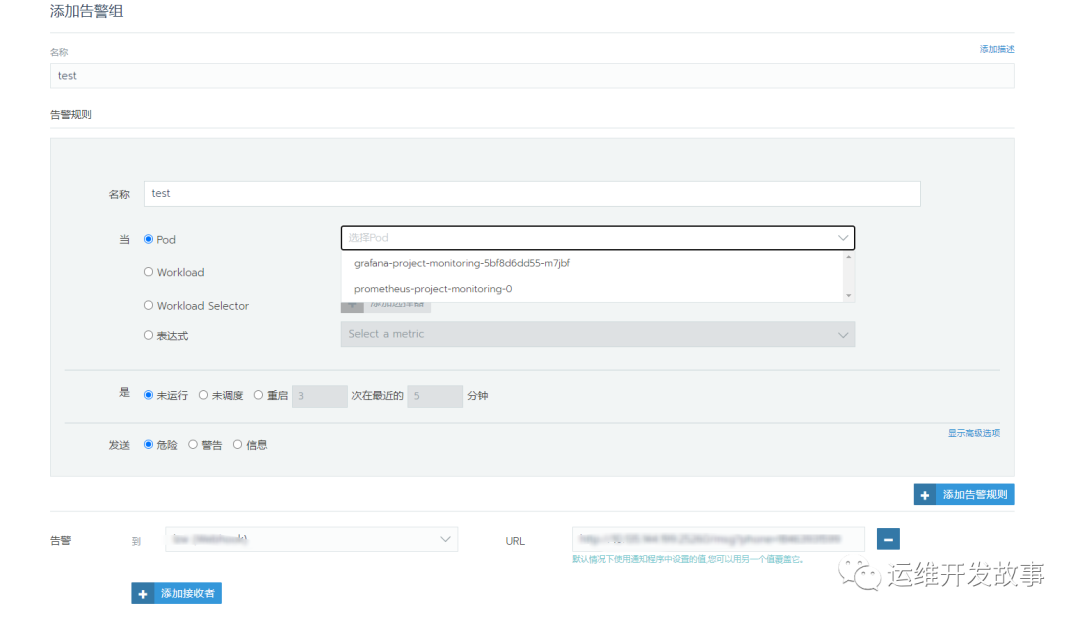The image size is (1080, 622).
Task: Select the 信息 severity radio button
Action: (x=238, y=444)
